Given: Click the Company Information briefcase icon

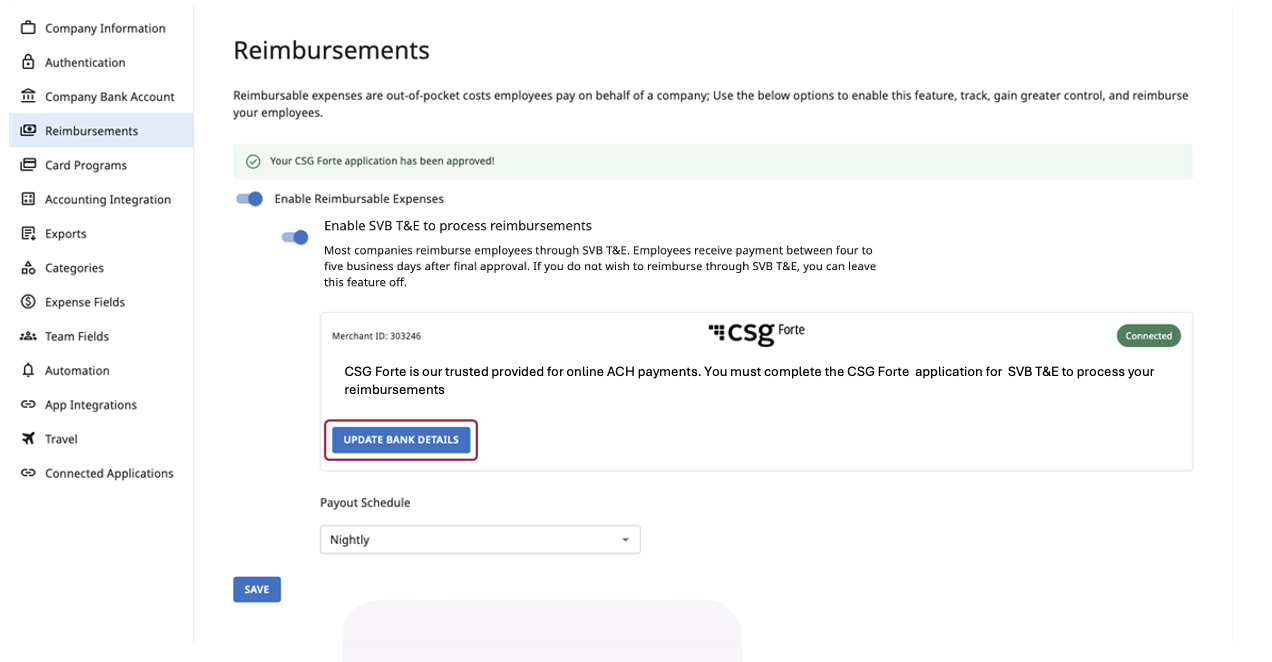Looking at the screenshot, I should pyautogui.click(x=28, y=28).
